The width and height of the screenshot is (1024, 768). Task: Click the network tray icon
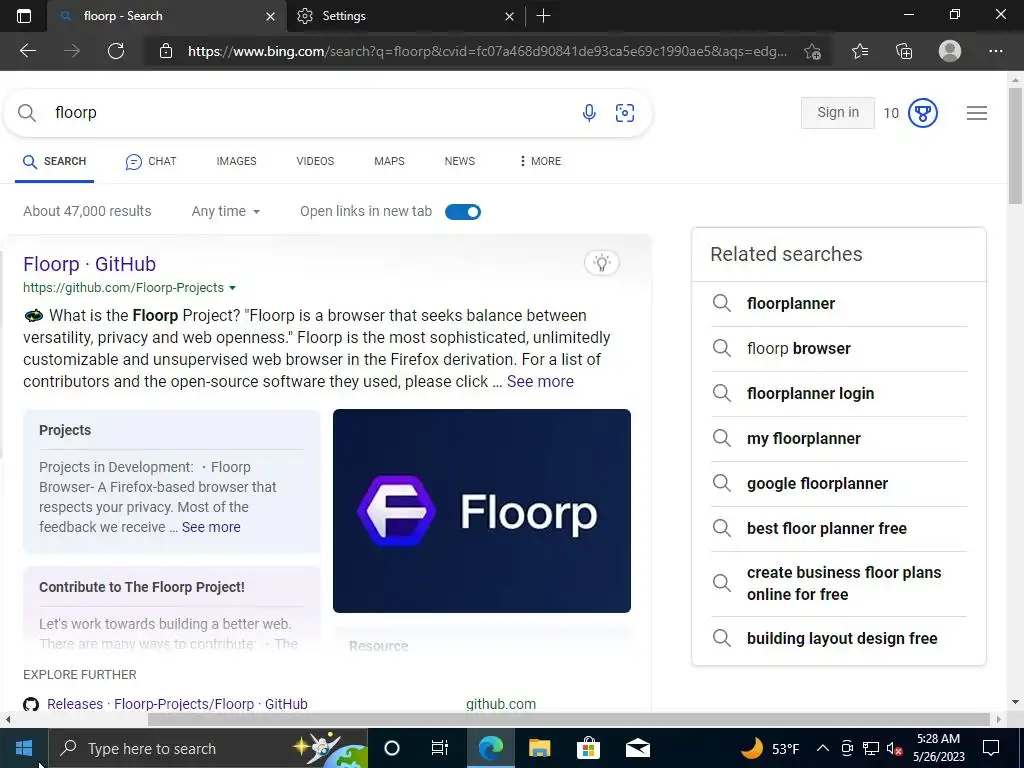pyautogui.click(x=871, y=748)
